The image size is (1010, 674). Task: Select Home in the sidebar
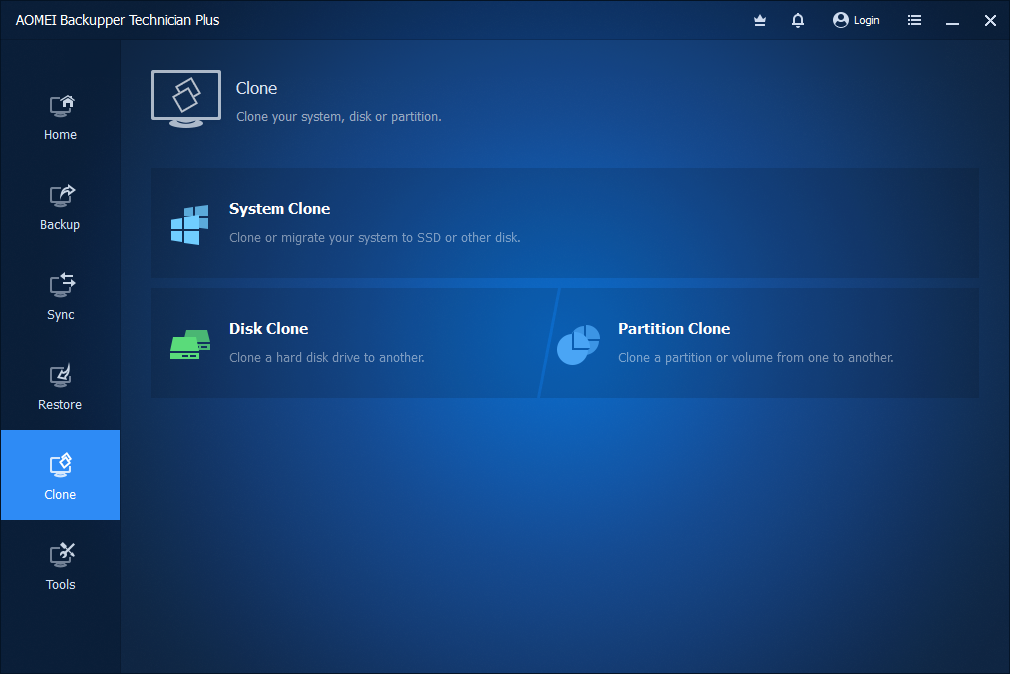pyautogui.click(x=60, y=115)
